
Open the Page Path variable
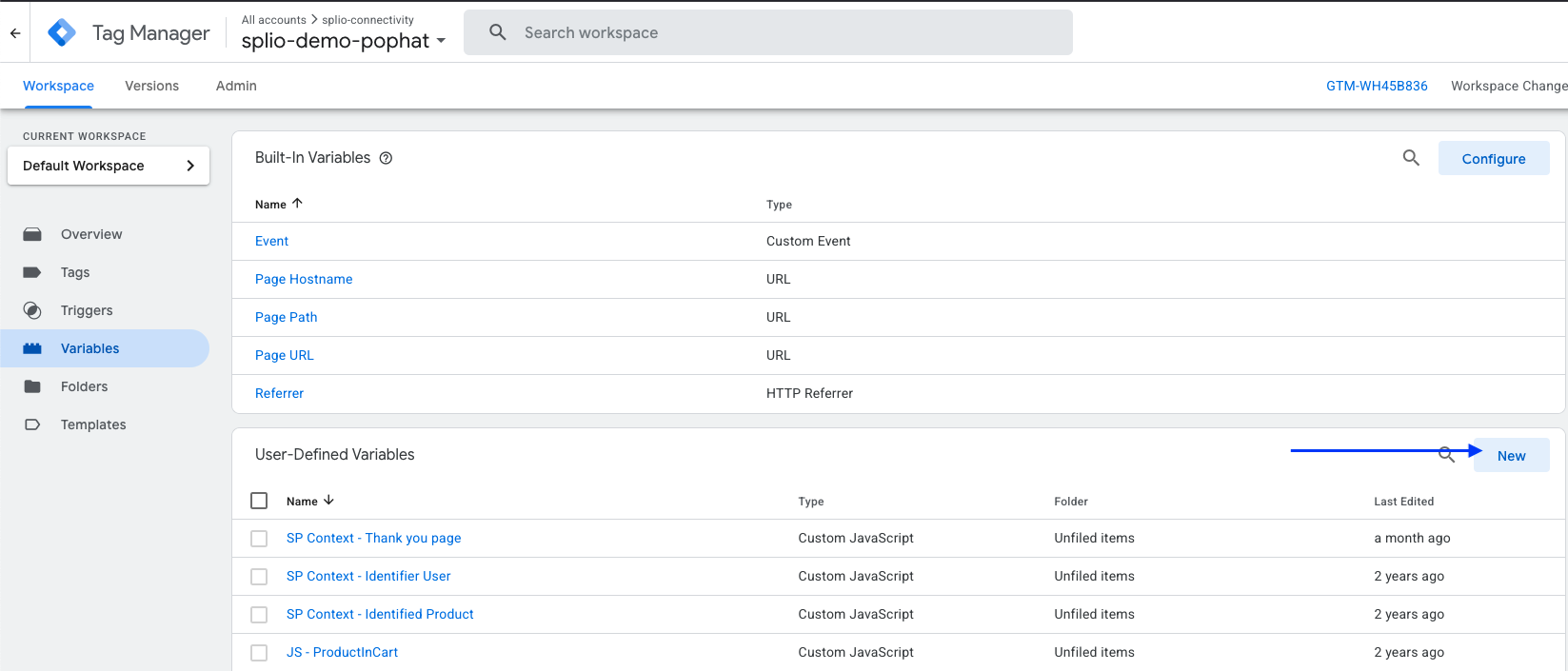coord(286,317)
